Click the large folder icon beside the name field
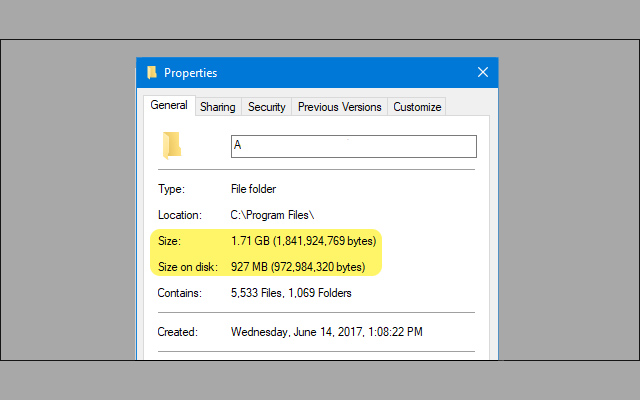This screenshot has height=400, width=640. tap(172, 145)
